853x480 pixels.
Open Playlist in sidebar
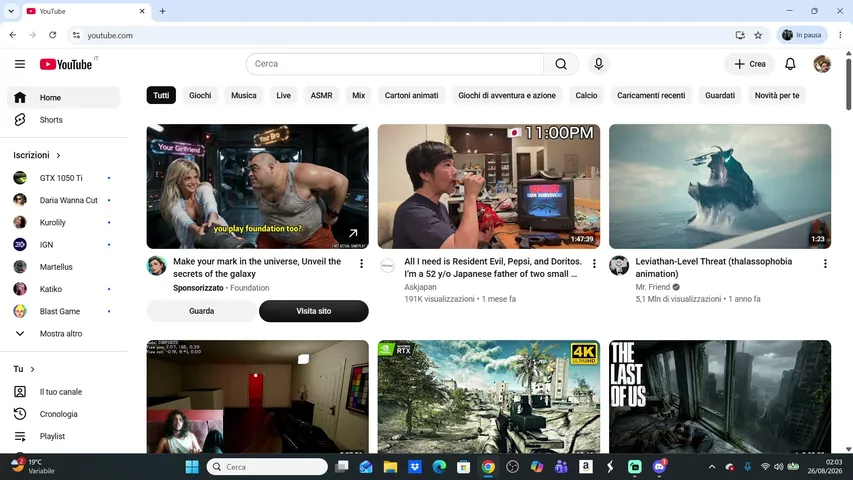click(64, 436)
